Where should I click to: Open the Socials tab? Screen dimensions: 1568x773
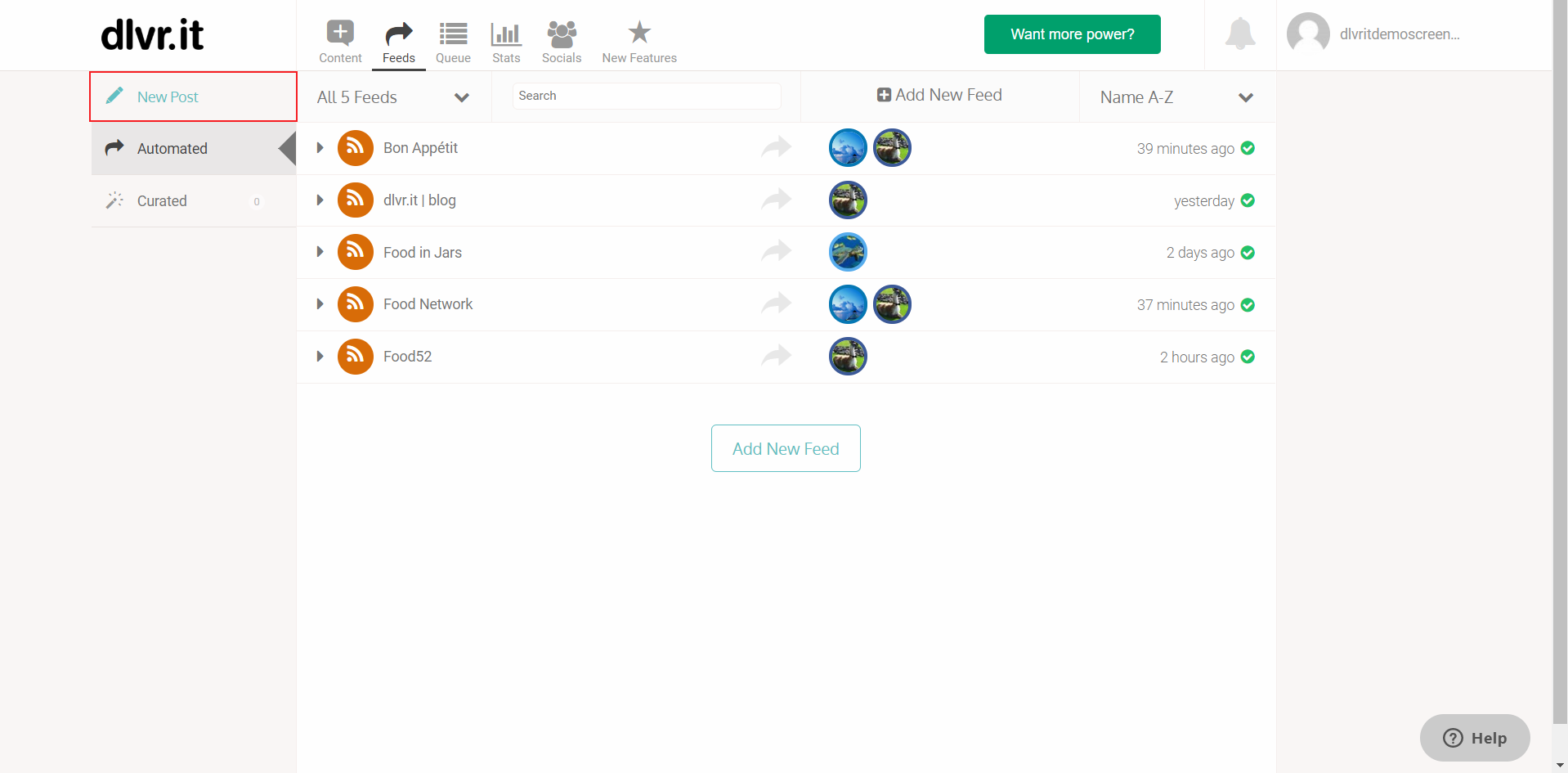(562, 43)
